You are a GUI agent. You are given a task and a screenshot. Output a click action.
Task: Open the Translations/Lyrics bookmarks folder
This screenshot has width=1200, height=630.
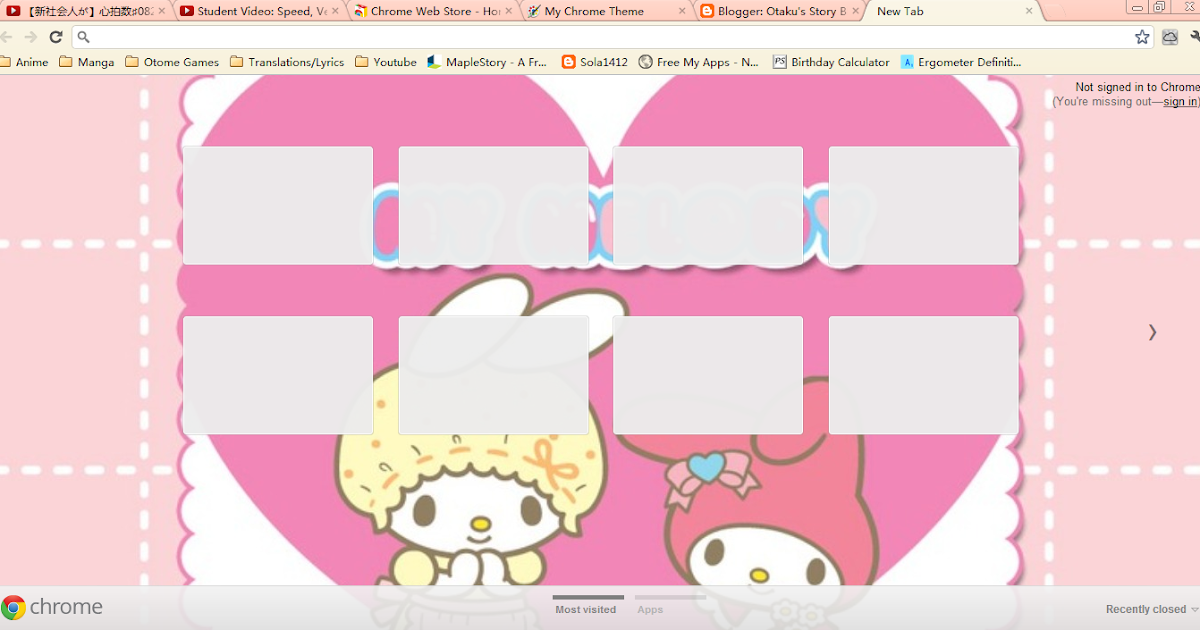[287, 62]
